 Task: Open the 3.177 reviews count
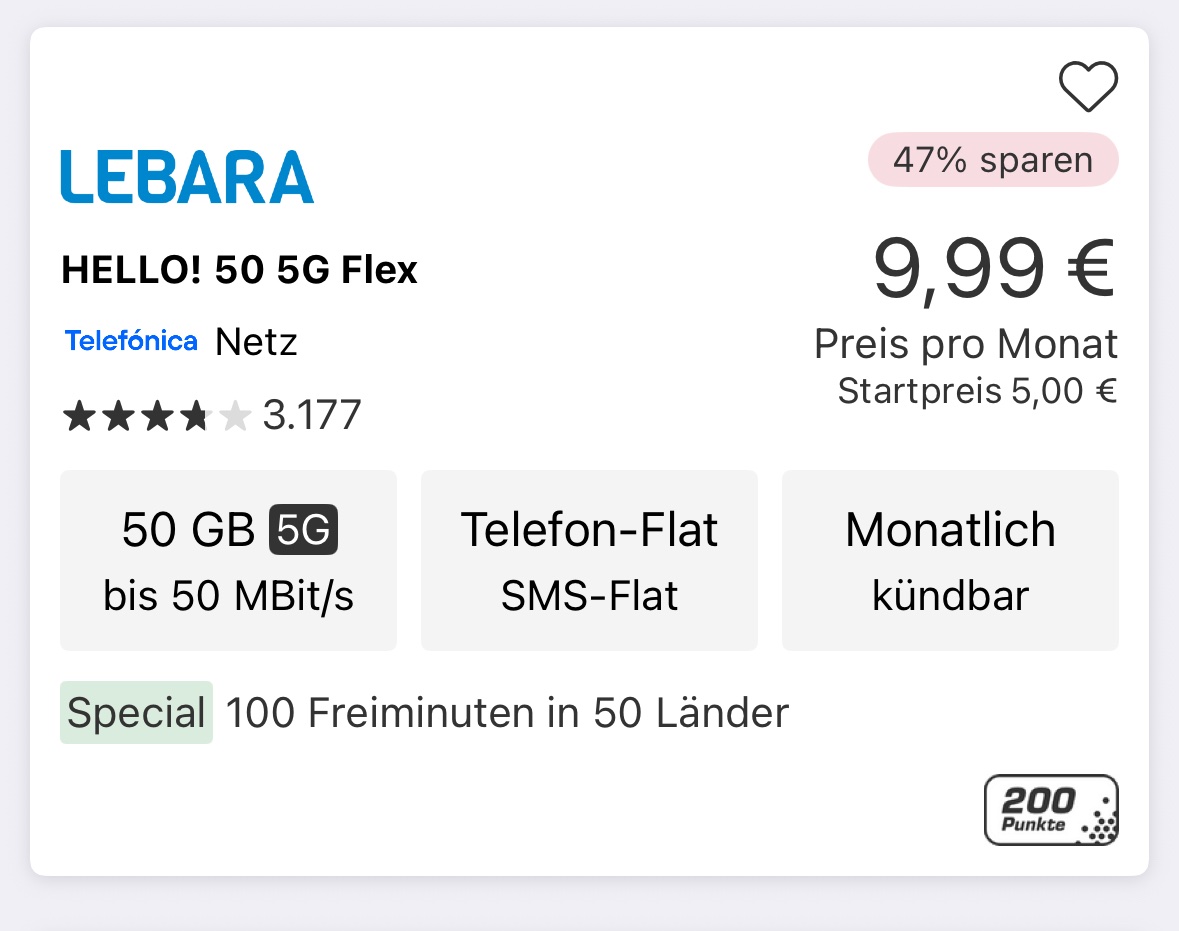point(311,415)
